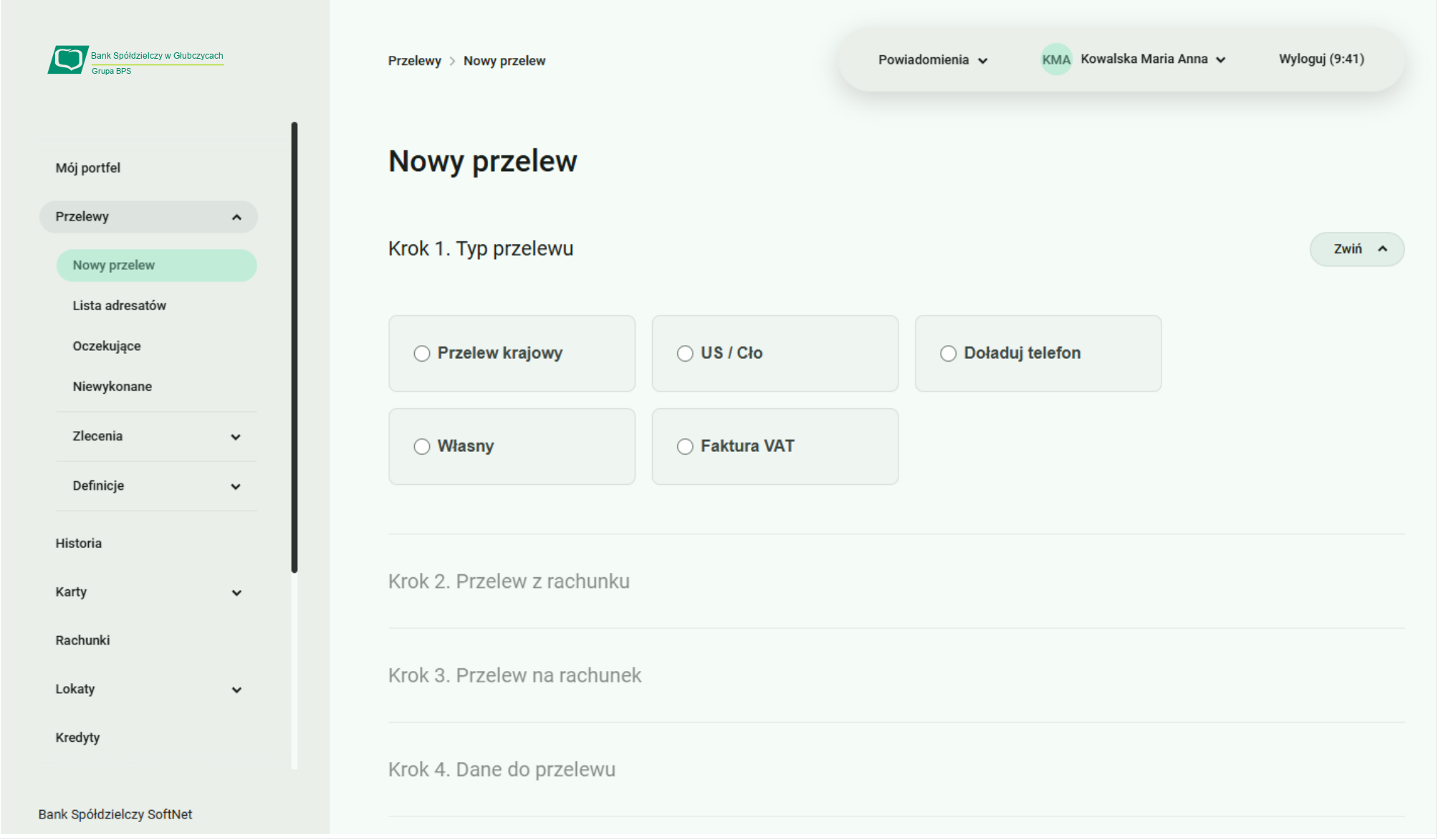Expand Karty using its chevron

point(236,593)
